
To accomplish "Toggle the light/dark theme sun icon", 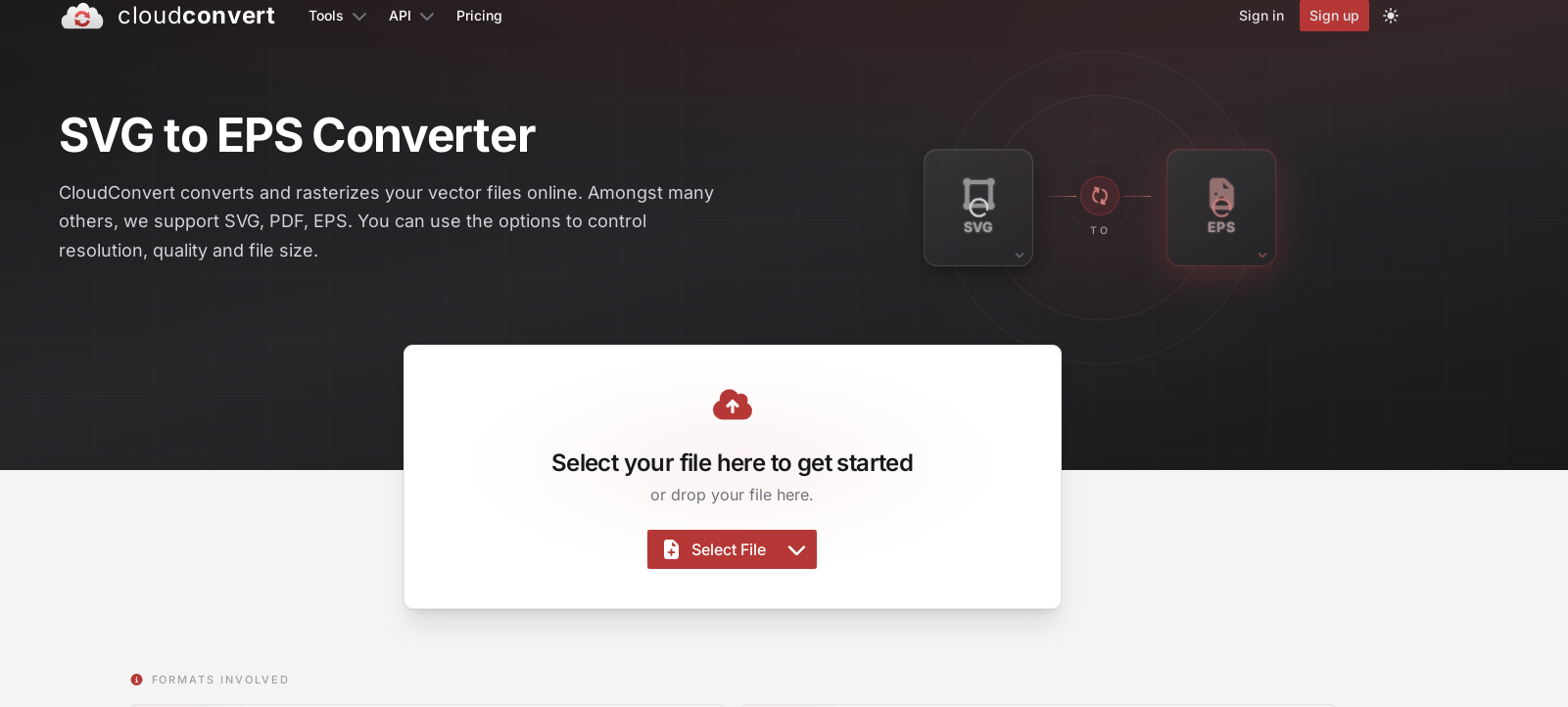I will tap(1391, 16).
